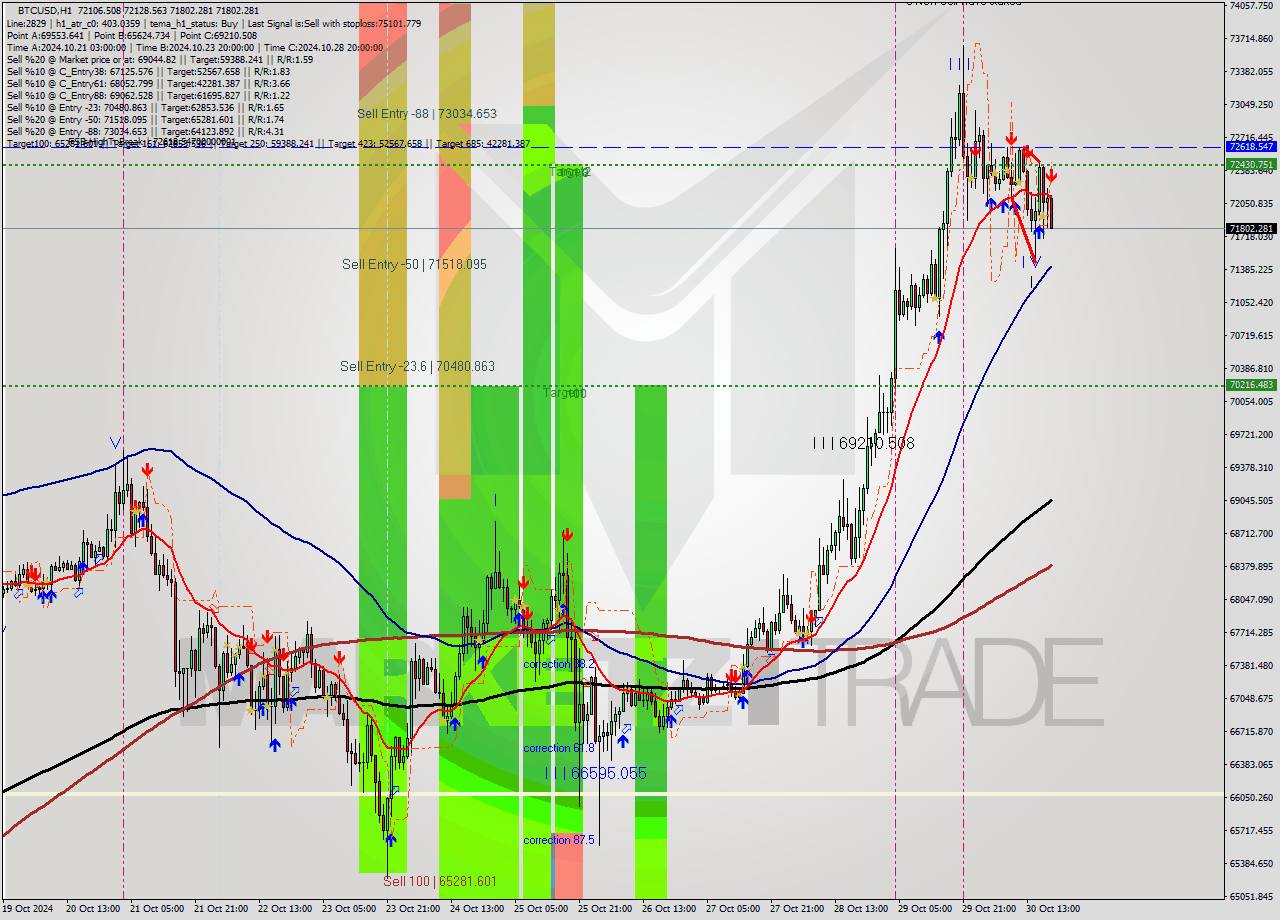Screen dimensions: 1280x920
Task: Click the current price tag 71802.281
Action: (x=1251, y=229)
